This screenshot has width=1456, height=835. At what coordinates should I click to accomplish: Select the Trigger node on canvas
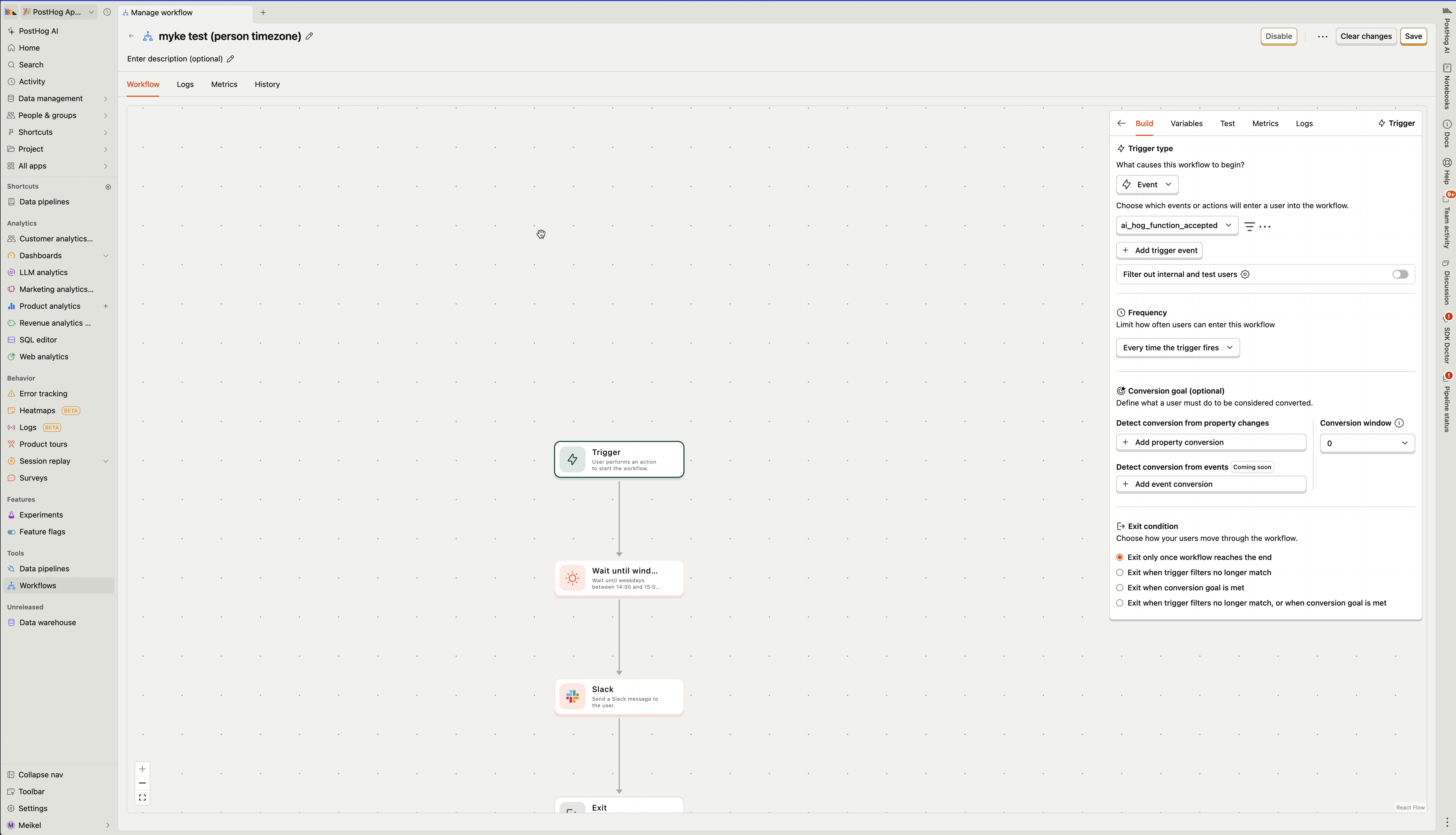[x=619, y=459]
